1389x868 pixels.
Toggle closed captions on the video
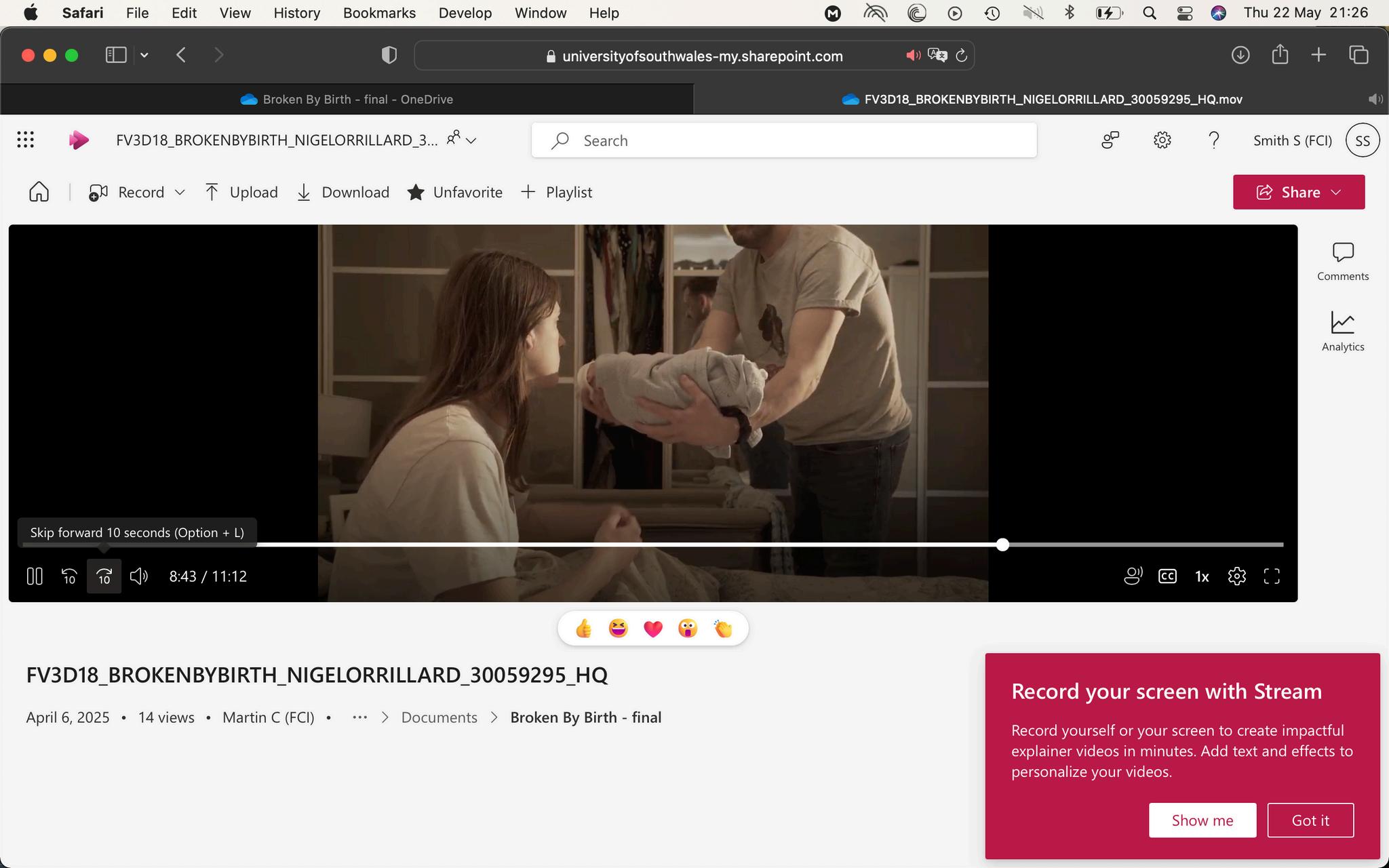pos(1167,576)
